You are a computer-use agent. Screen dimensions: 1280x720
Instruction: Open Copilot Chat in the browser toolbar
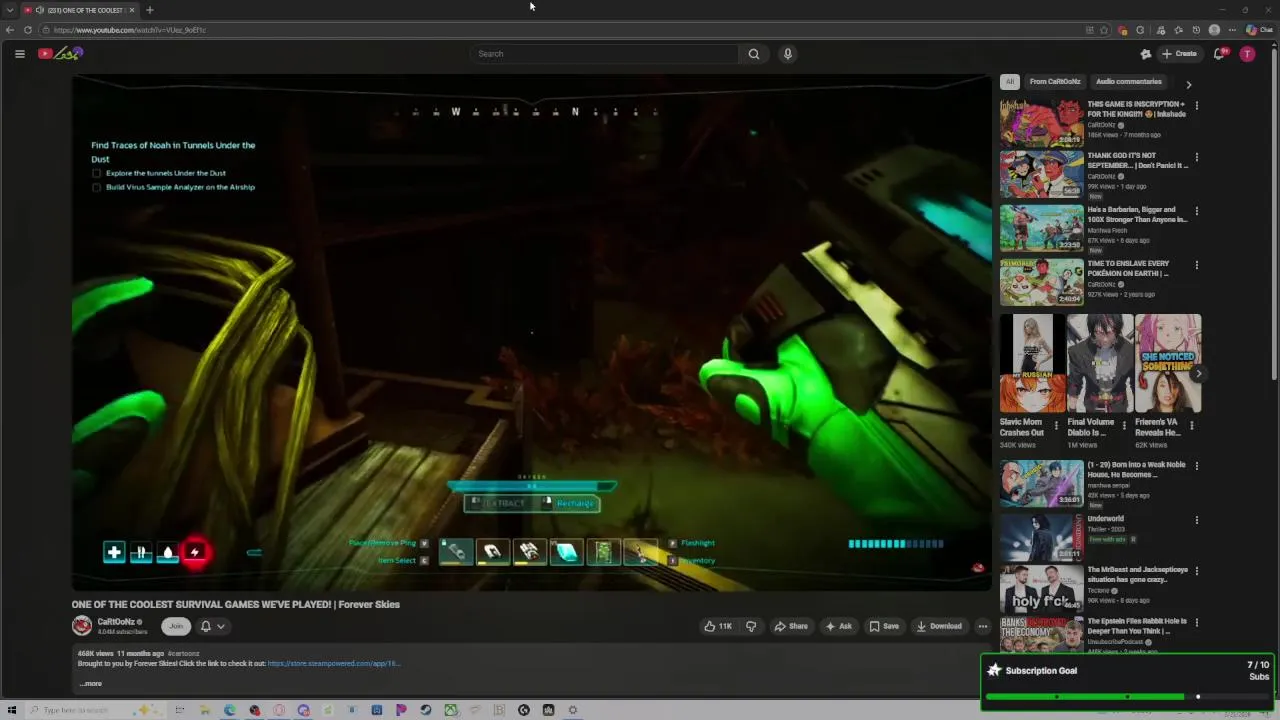click(x=1258, y=30)
